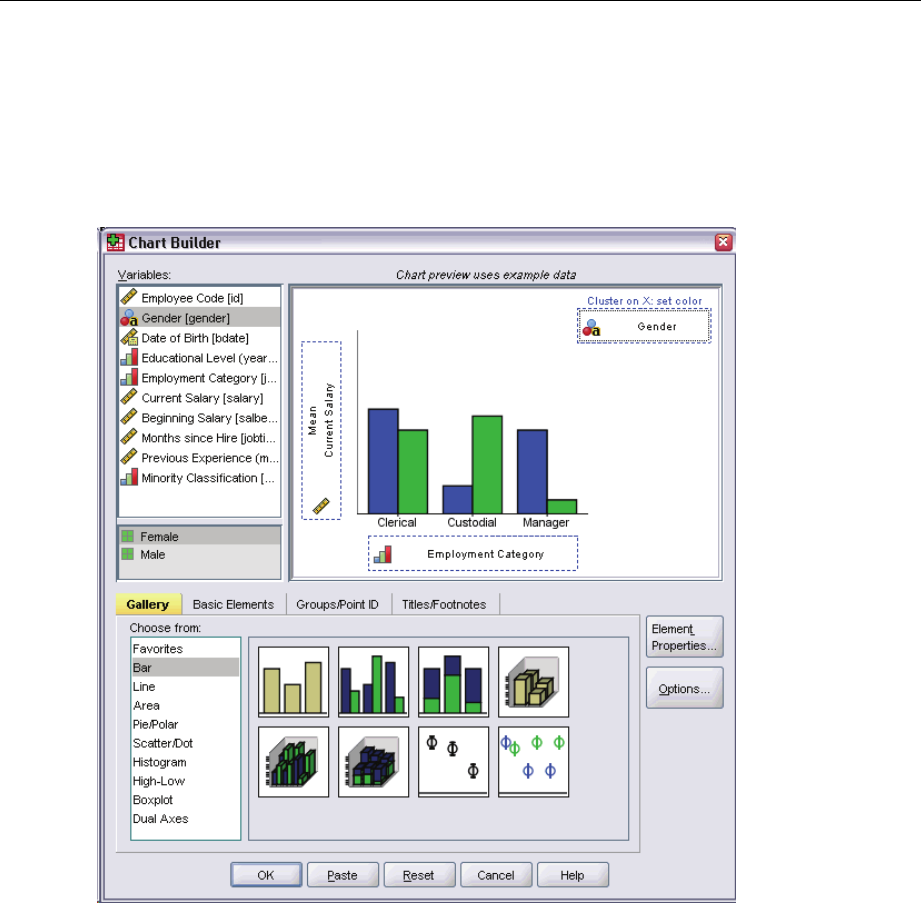Choose the clustered bar chart gallery icon

pos(373,682)
